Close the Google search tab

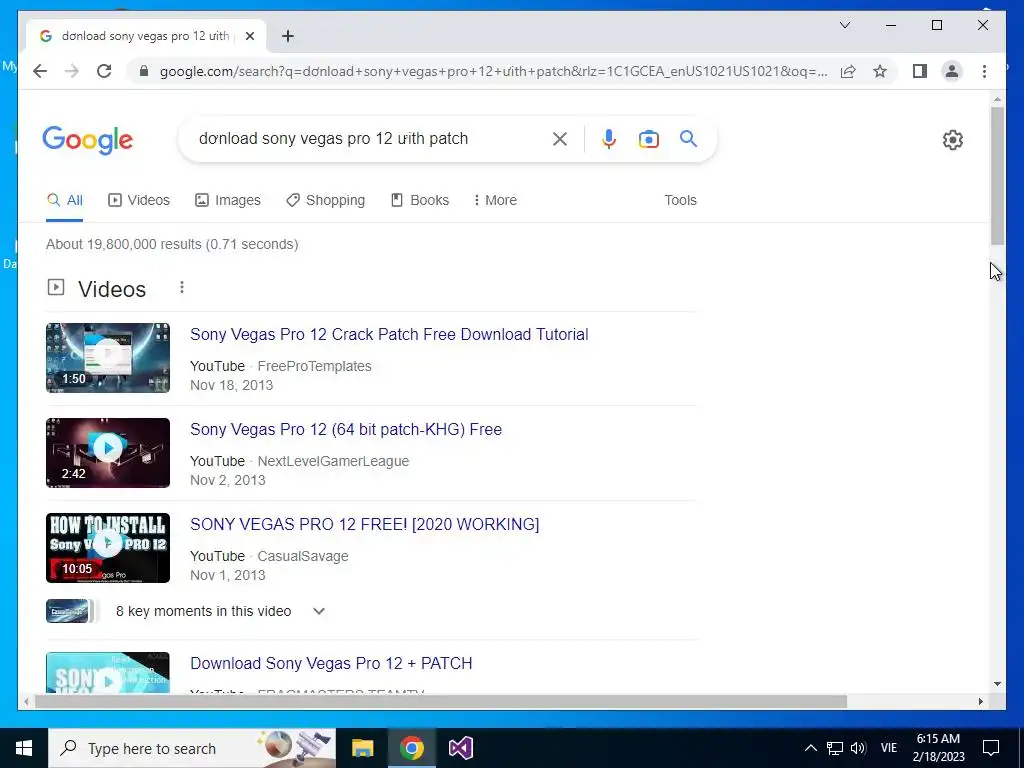[249, 36]
